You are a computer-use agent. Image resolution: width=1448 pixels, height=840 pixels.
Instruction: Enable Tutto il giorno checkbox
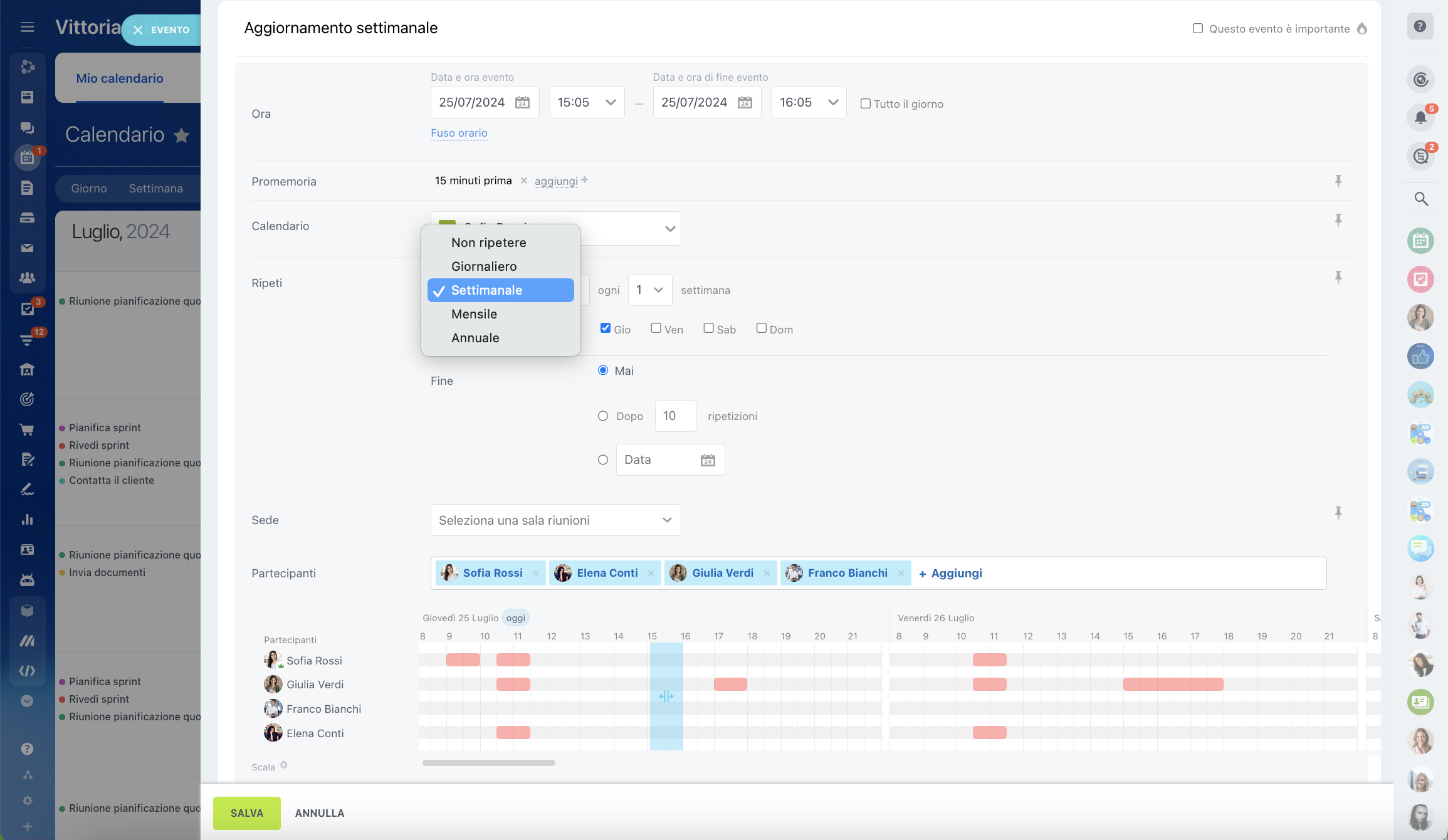pos(865,104)
